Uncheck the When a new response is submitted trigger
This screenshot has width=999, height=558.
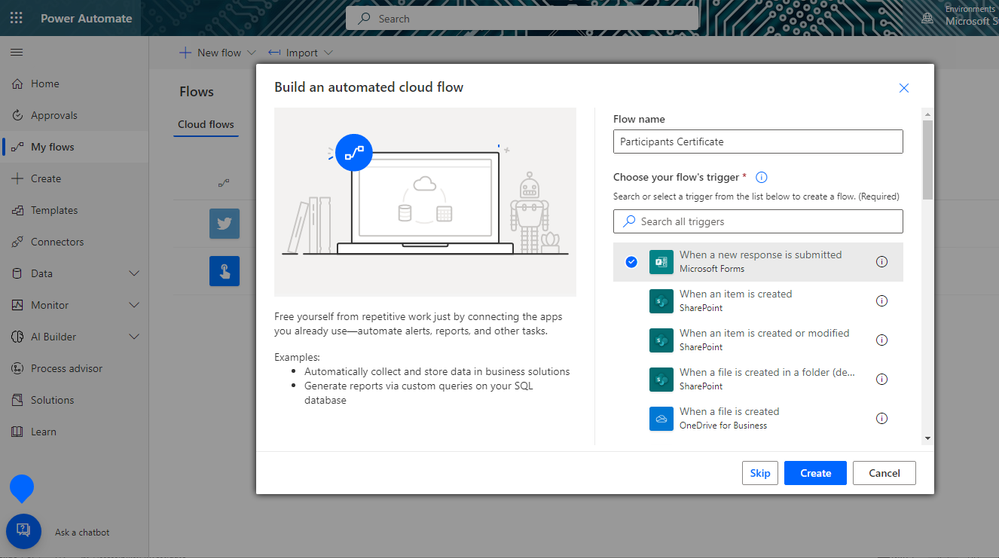(x=631, y=262)
